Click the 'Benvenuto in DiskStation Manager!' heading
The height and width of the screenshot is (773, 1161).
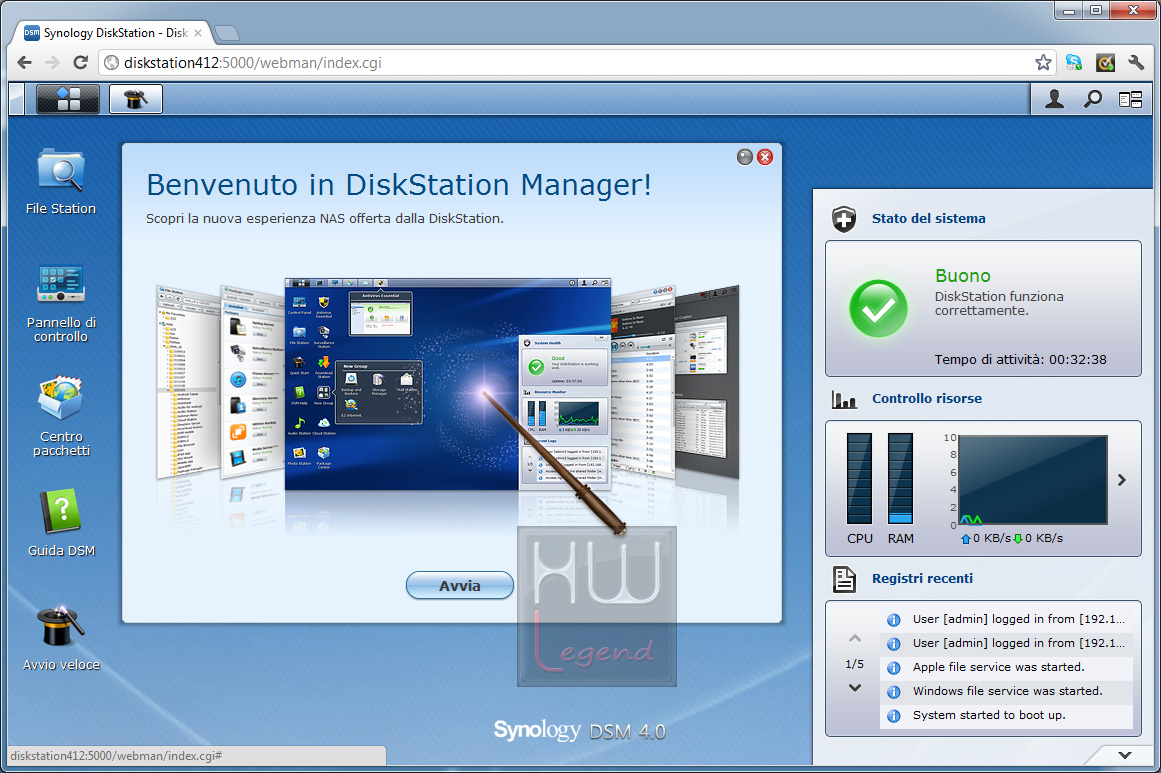[398, 185]
